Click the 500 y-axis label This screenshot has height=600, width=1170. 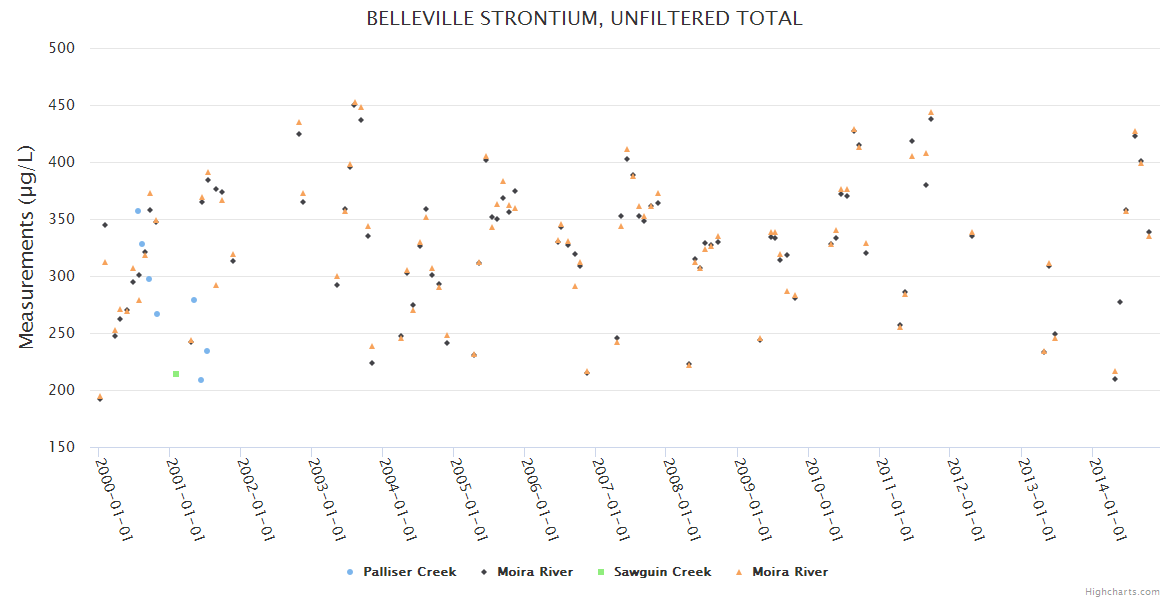(x=63, y=48)
